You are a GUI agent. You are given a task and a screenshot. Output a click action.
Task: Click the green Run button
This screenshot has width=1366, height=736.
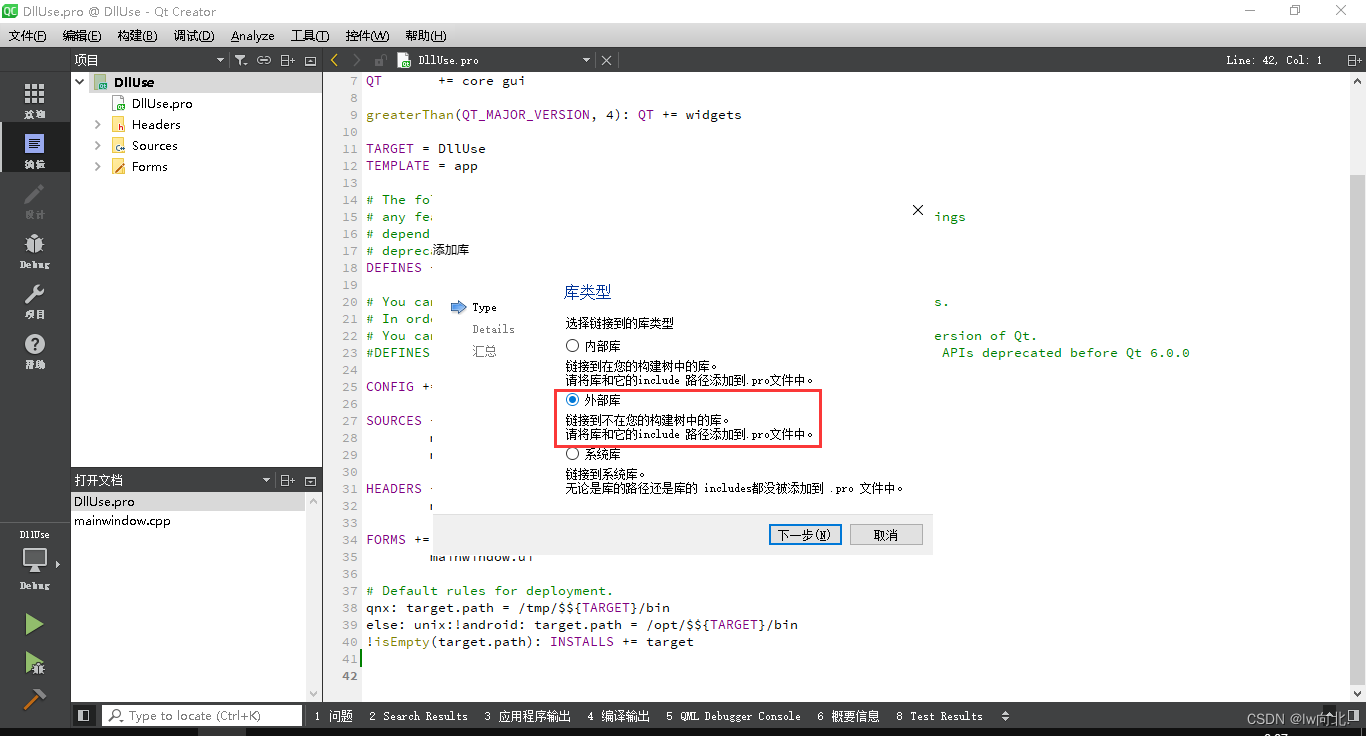click(35, 624)
